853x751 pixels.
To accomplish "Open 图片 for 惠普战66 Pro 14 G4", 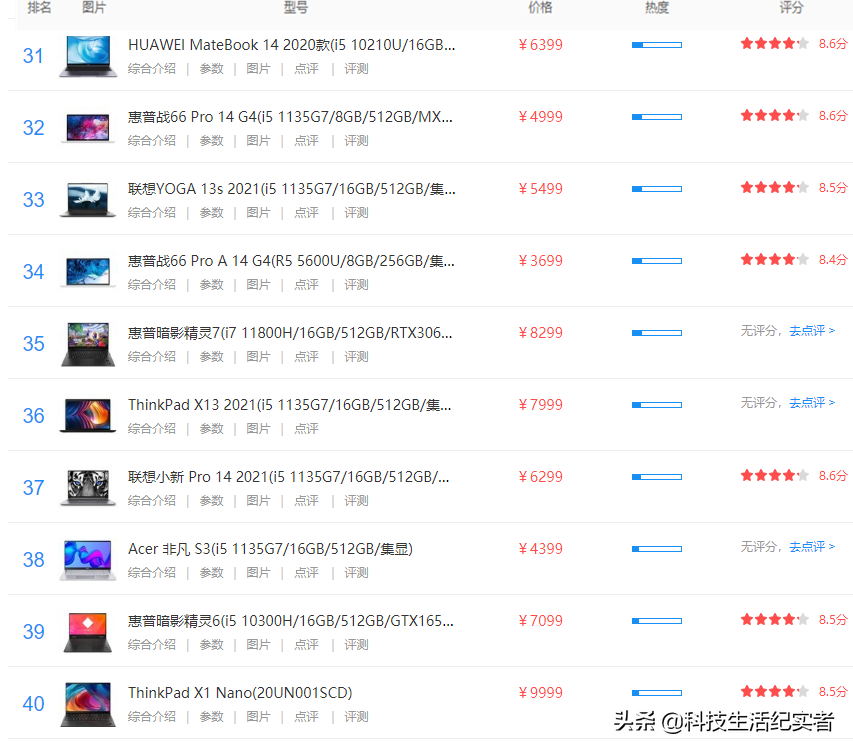I will [x=258, y=141].
